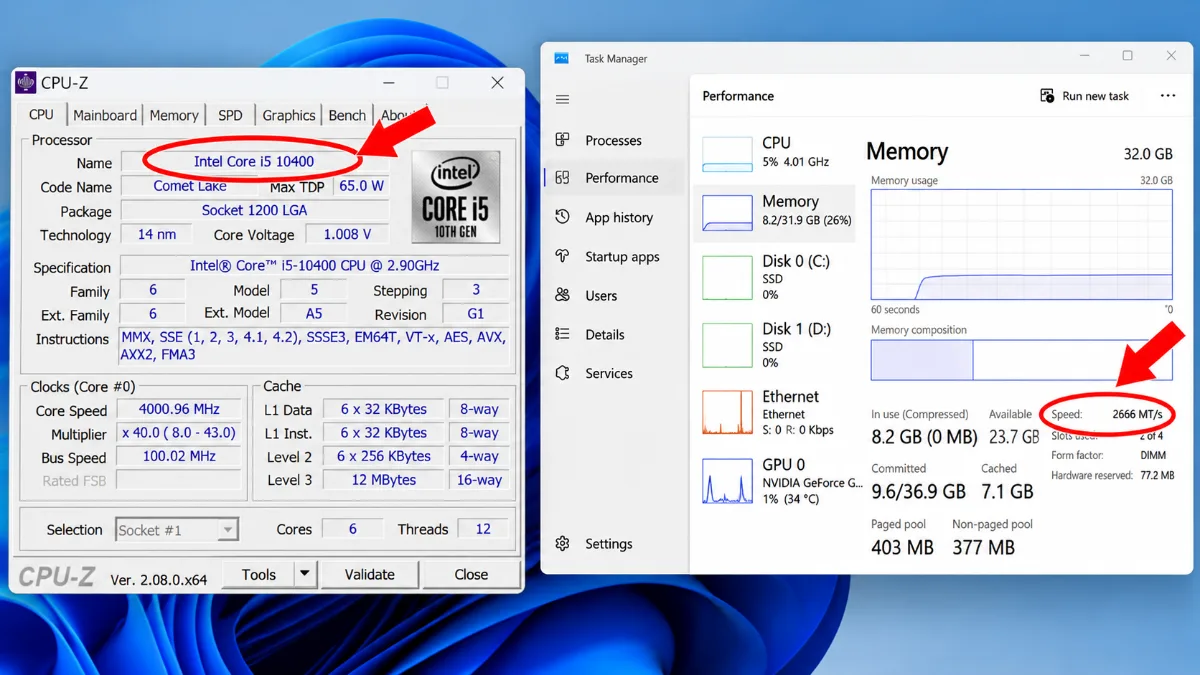Click the Startup apps gauge icon
This screenshot has width=1200, height=675.
tap(562, 256)
